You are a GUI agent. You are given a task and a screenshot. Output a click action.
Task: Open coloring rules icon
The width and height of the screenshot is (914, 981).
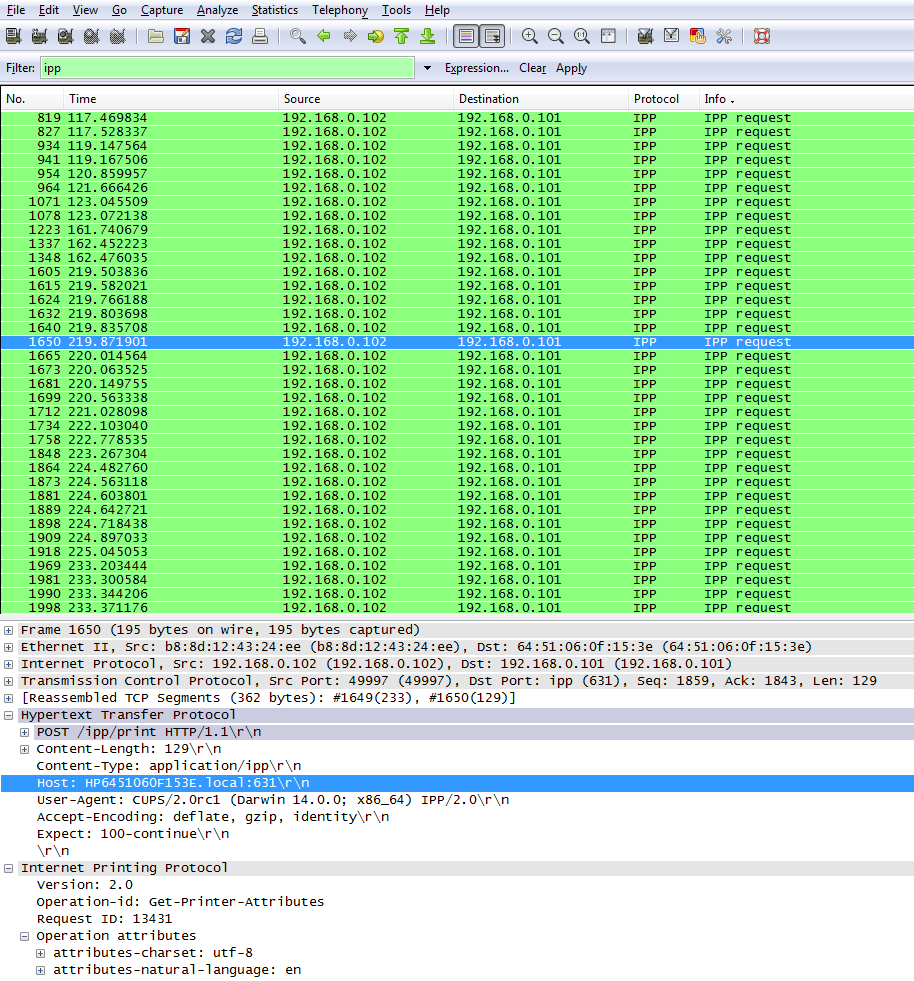pos(698,36)
